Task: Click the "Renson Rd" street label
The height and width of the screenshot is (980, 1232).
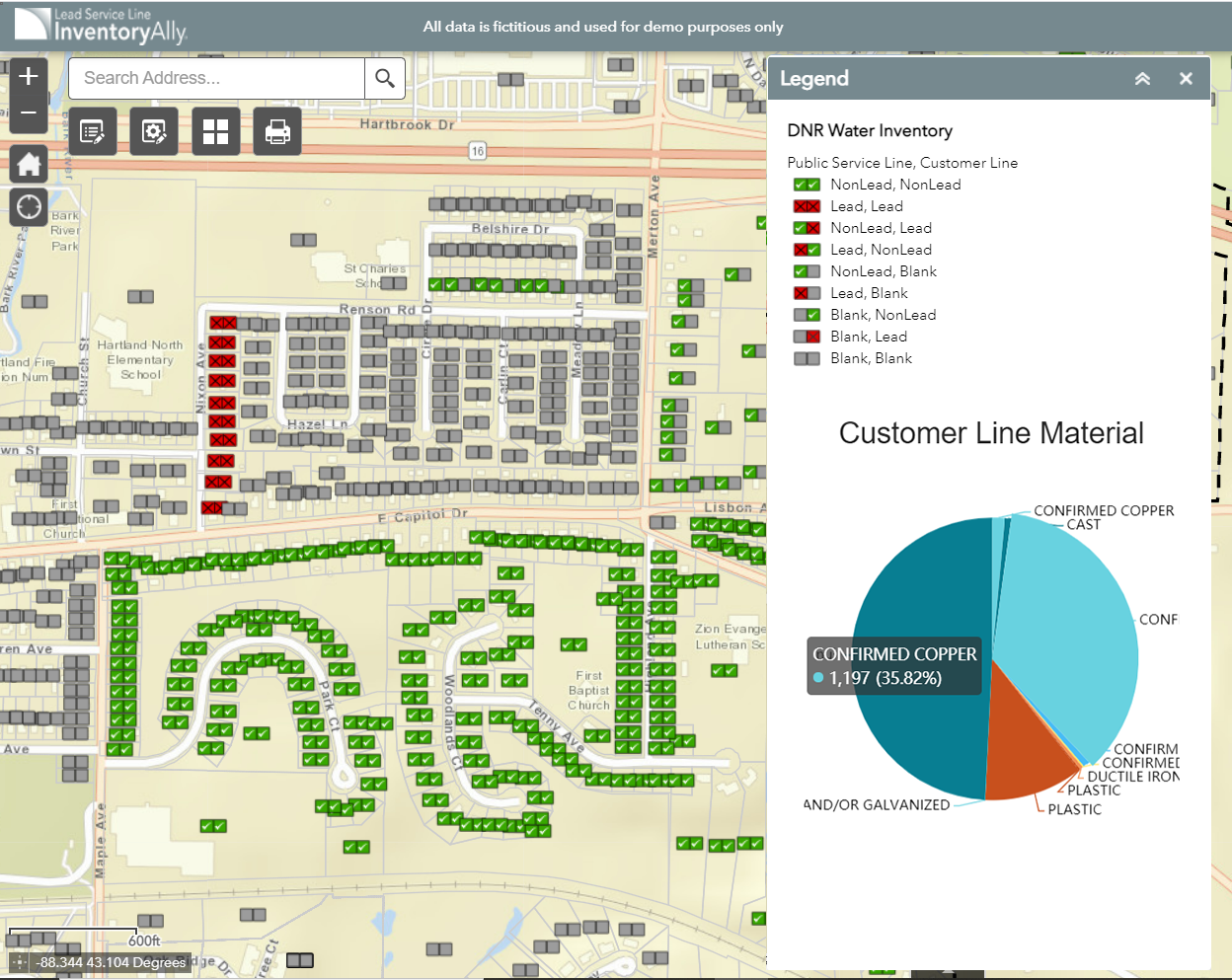Action: click(x=377, y=310)
